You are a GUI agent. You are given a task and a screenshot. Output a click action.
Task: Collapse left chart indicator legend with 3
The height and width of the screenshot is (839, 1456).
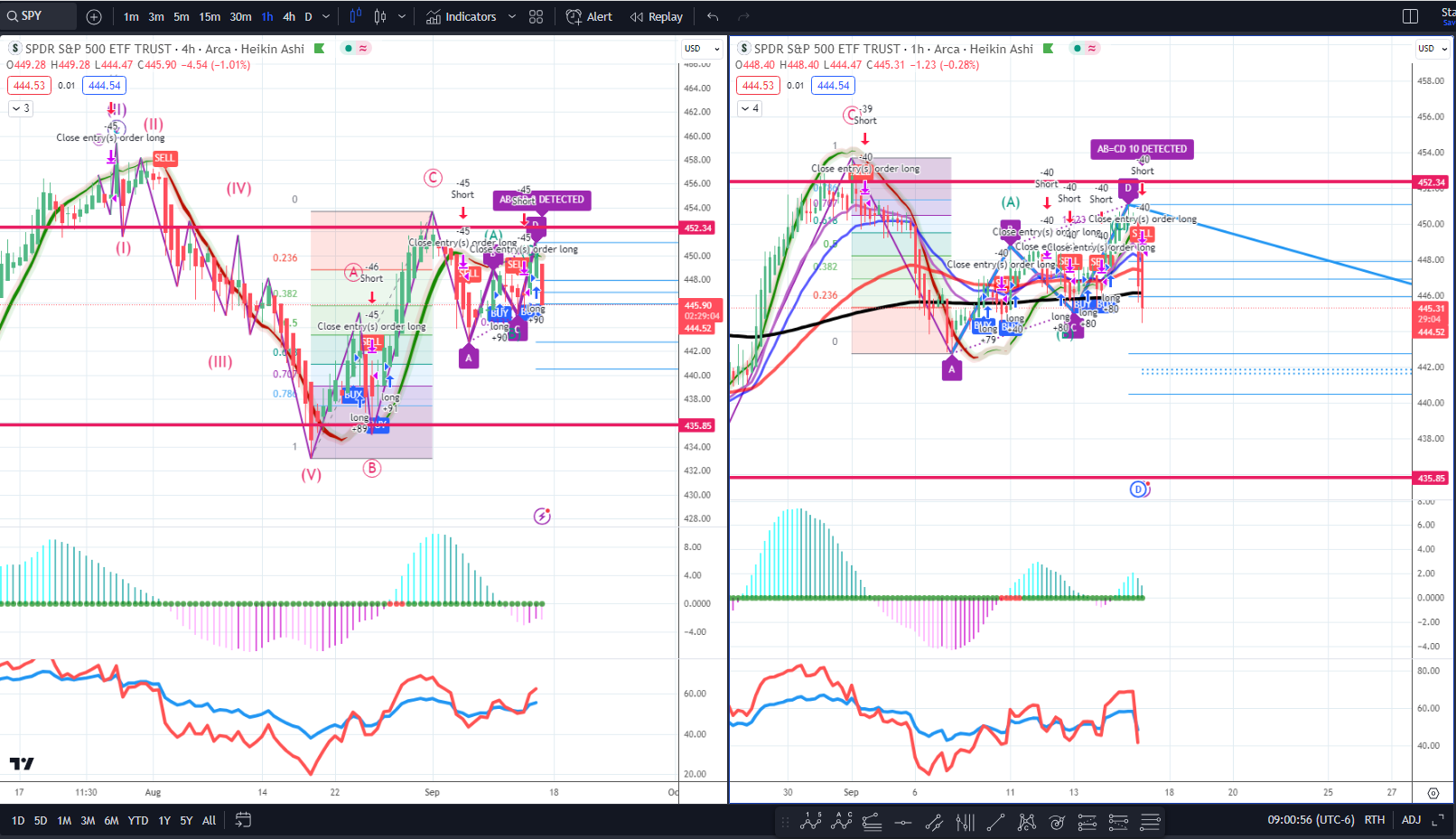(21, 108)
